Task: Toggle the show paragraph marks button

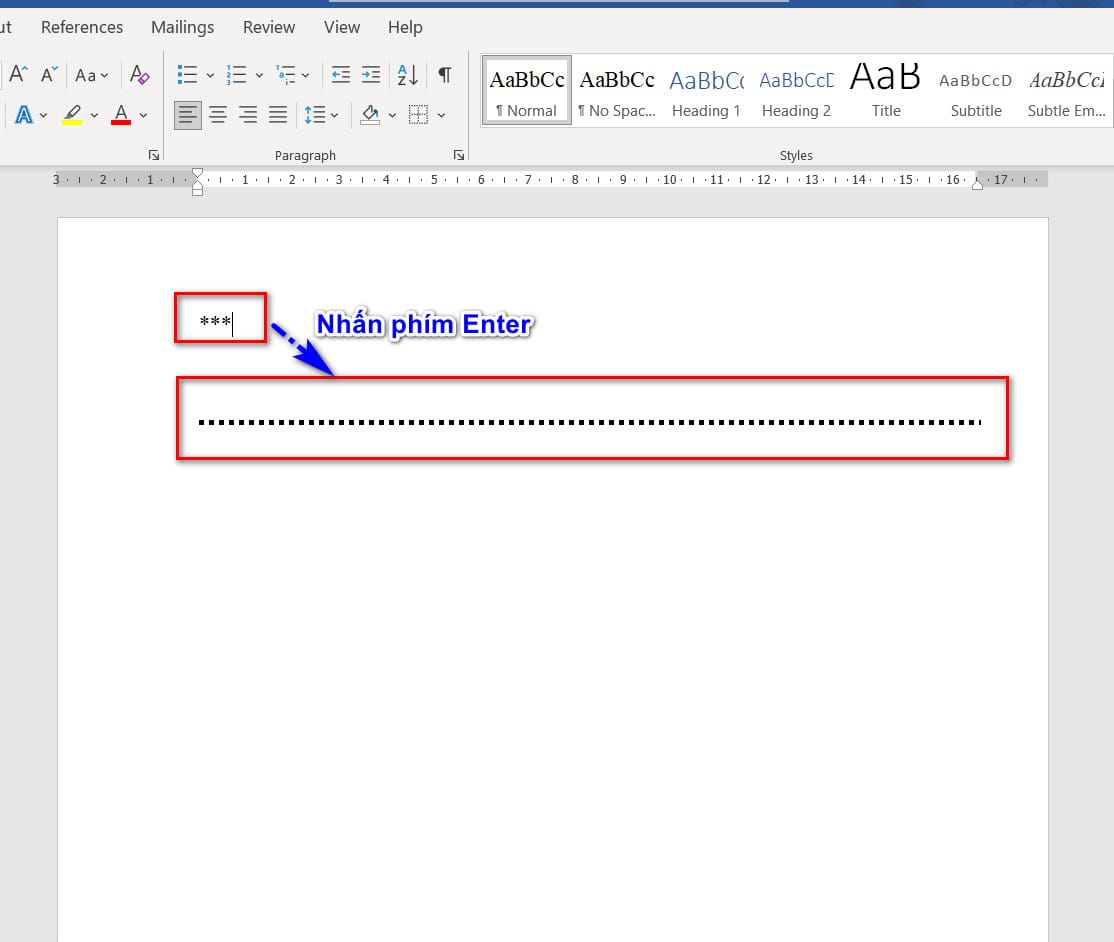Action: click(x=445, y=75)
